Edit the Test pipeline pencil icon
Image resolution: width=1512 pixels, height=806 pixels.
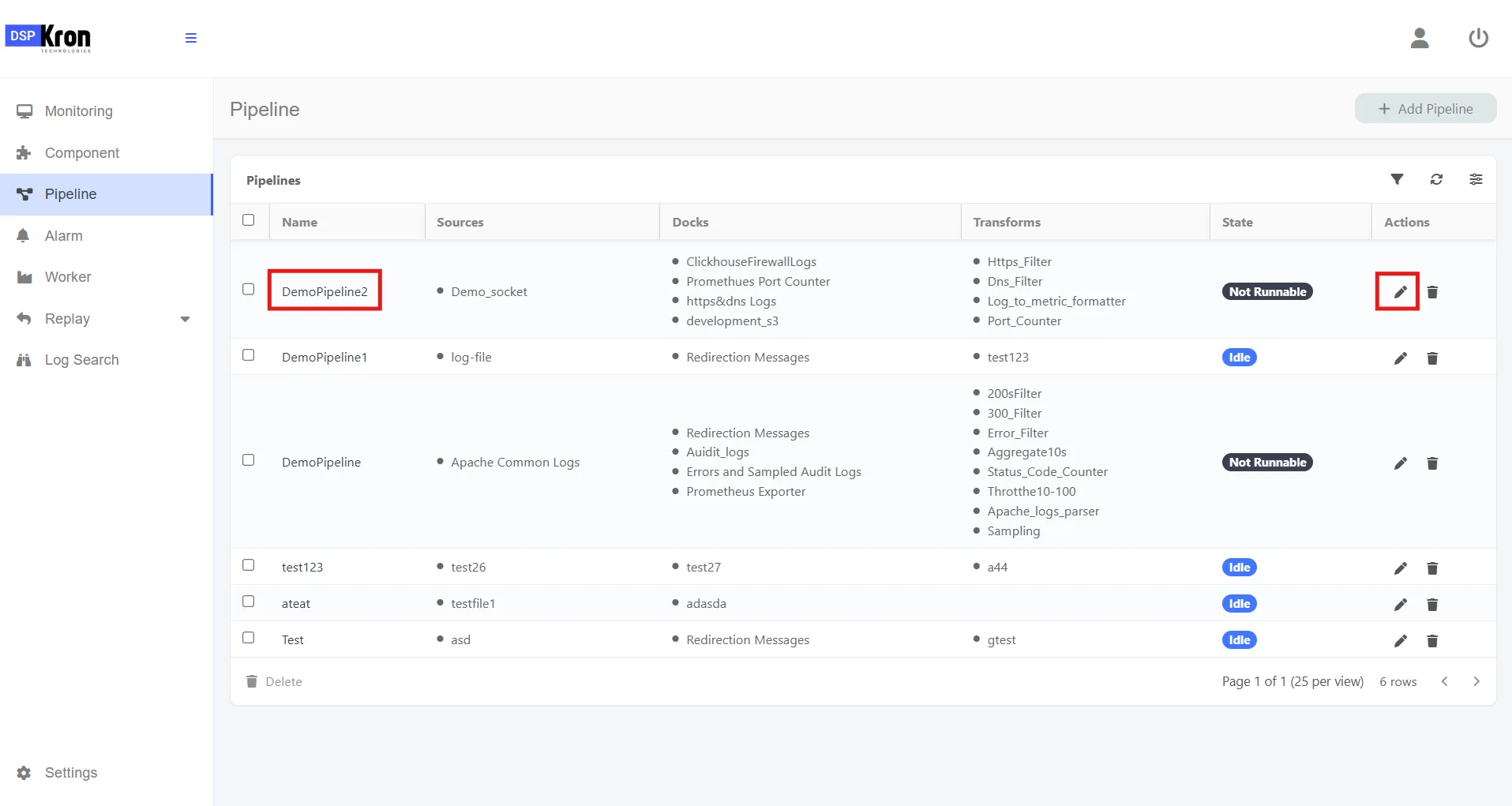(1400, 641)
